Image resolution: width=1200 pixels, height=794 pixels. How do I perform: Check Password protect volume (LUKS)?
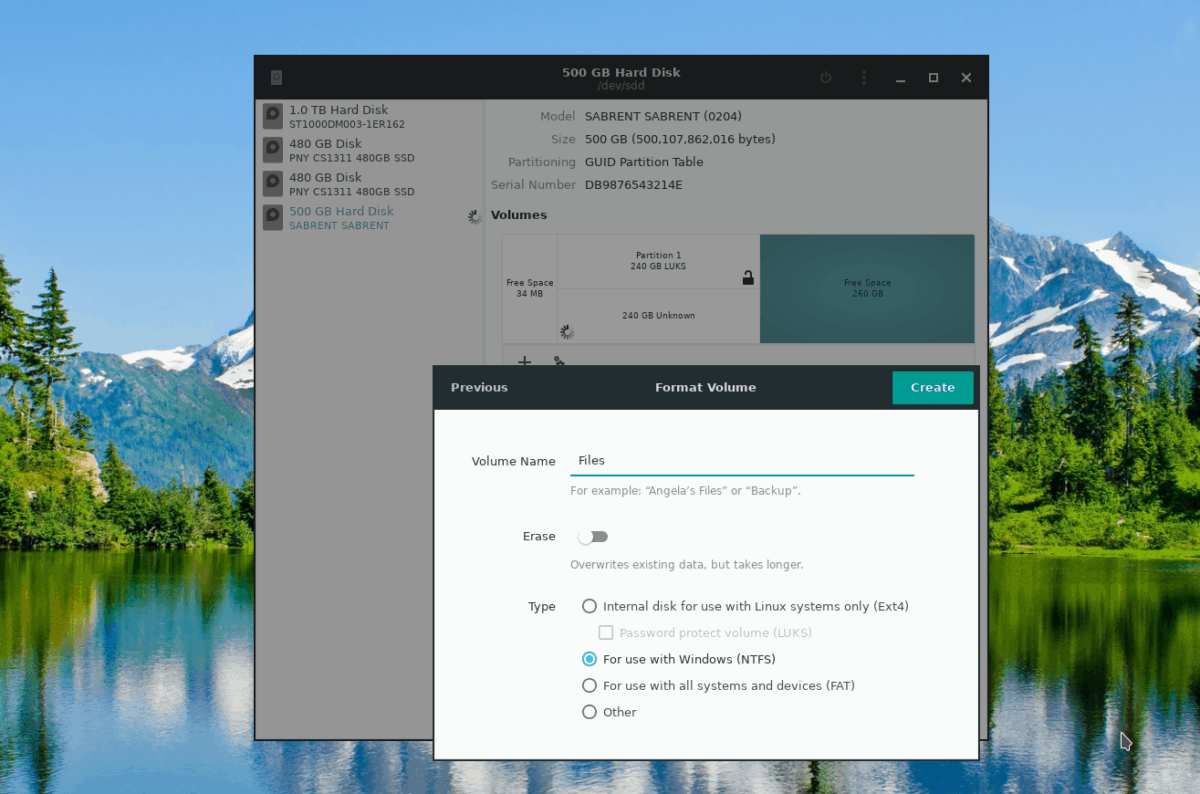coord(606,632)
